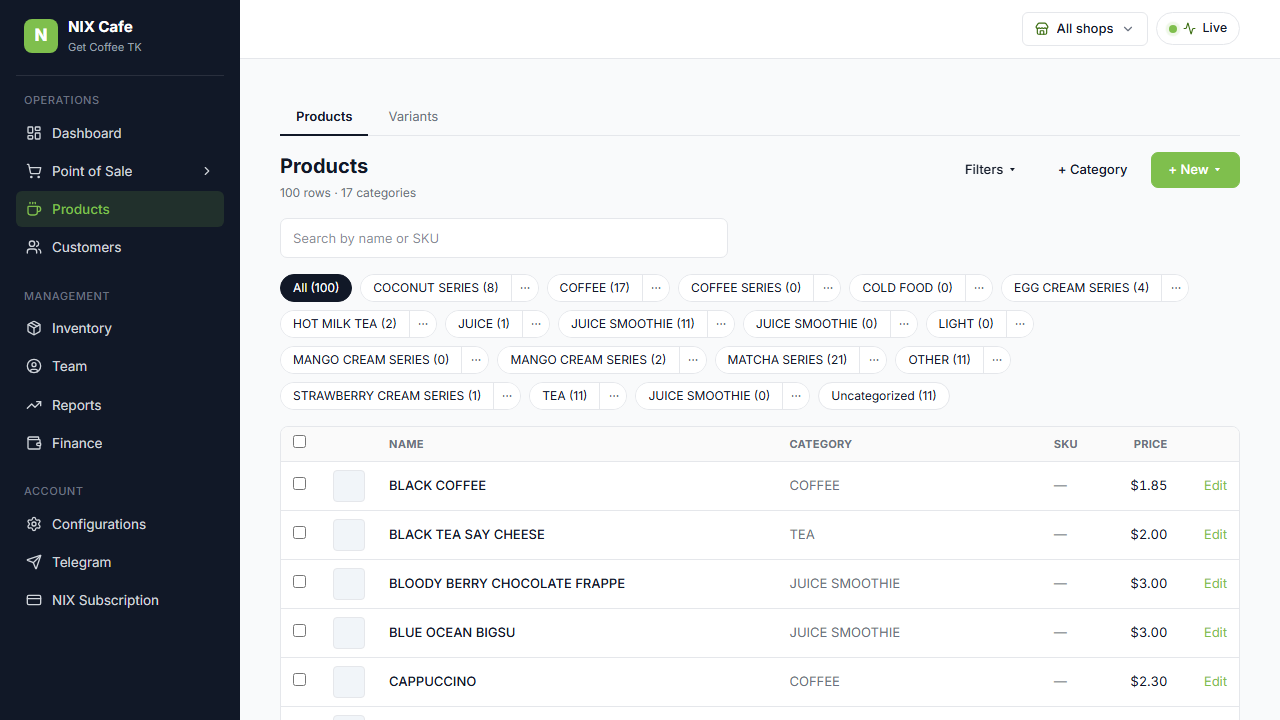Open TEA (11) more options

[x=614, y=396]
